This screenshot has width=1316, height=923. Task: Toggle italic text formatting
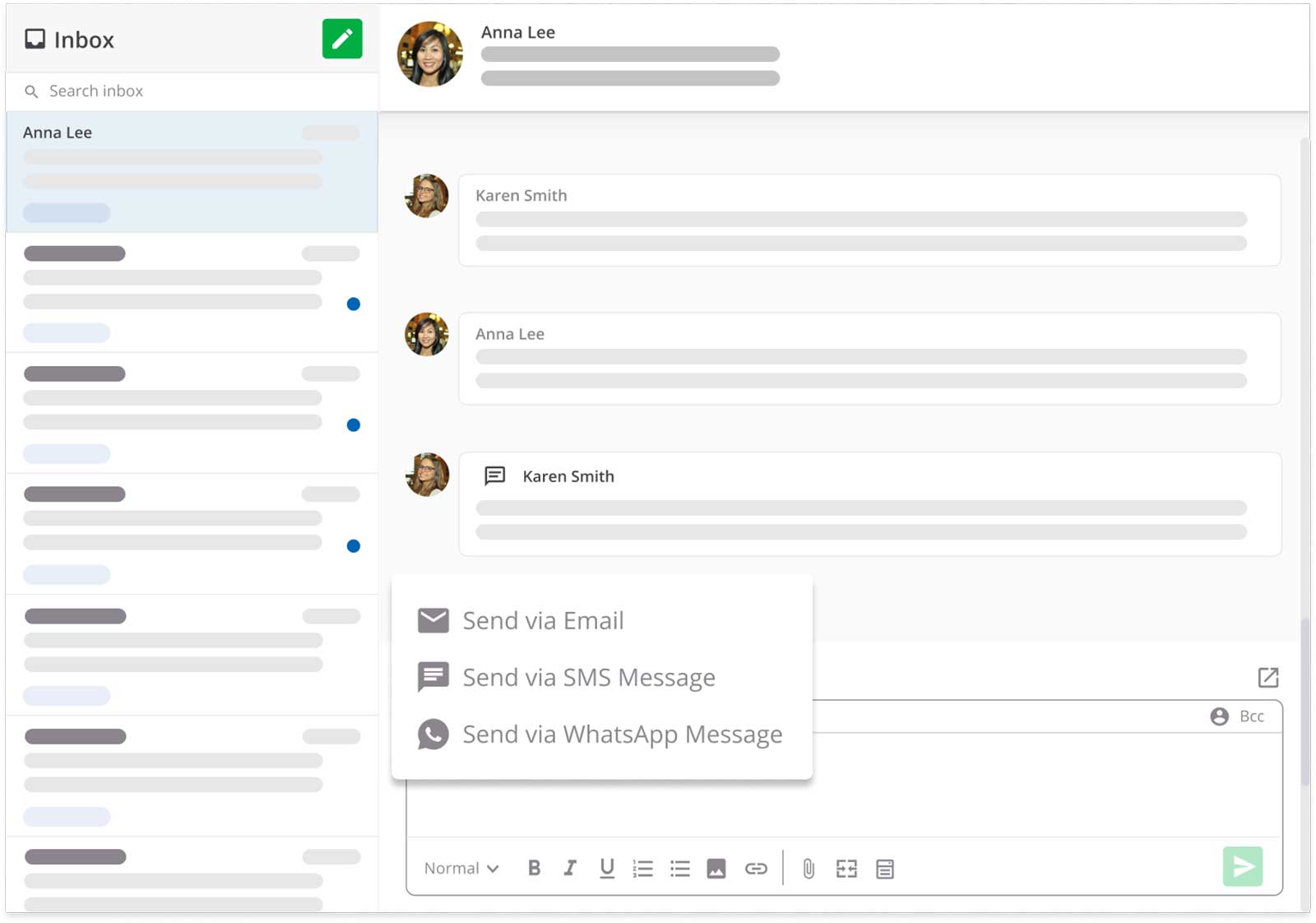point(570,868)
